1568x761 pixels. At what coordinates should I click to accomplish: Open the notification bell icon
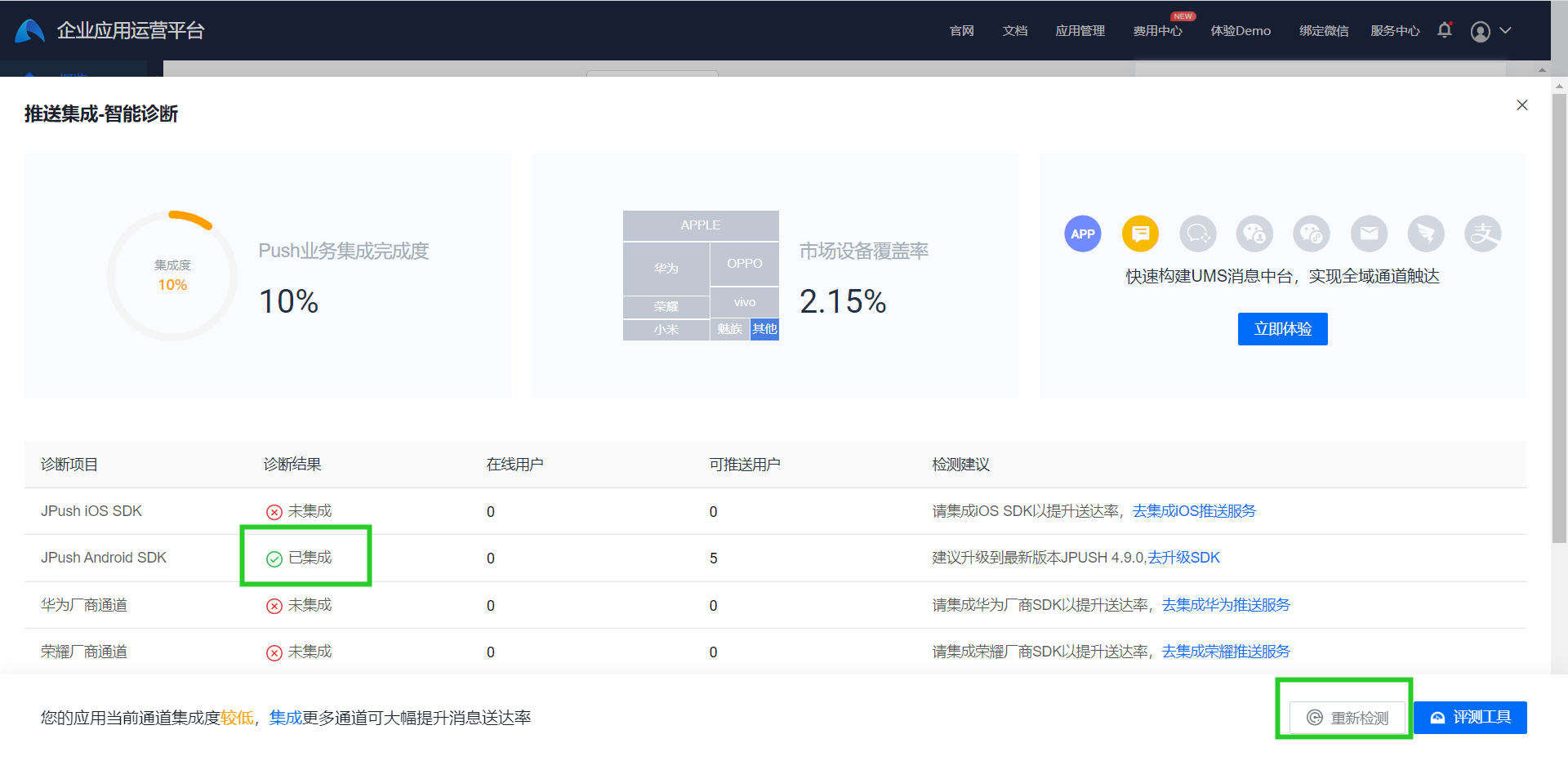point(1445,30)
